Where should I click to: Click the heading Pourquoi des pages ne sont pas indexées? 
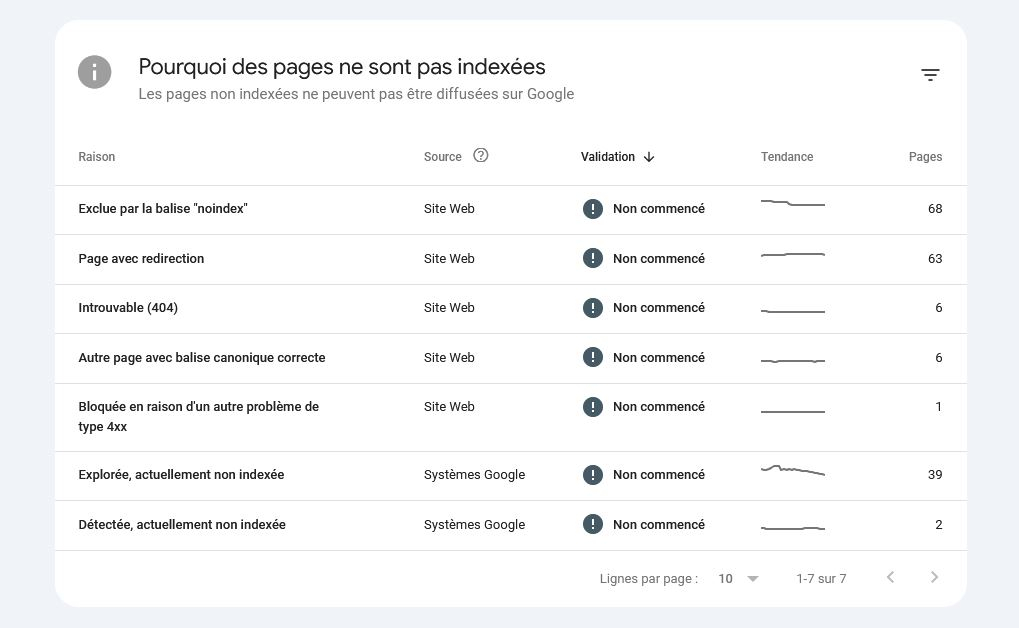[342, 67]
